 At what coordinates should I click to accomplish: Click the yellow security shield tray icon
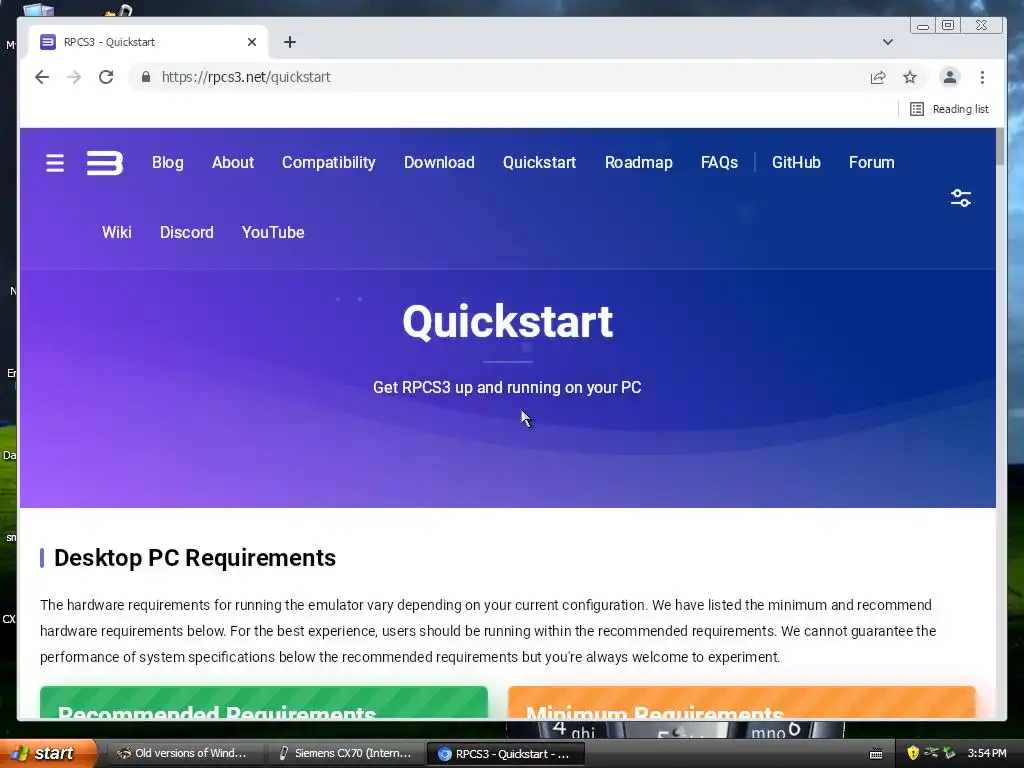pyautogui.click(x=913, y=753)
